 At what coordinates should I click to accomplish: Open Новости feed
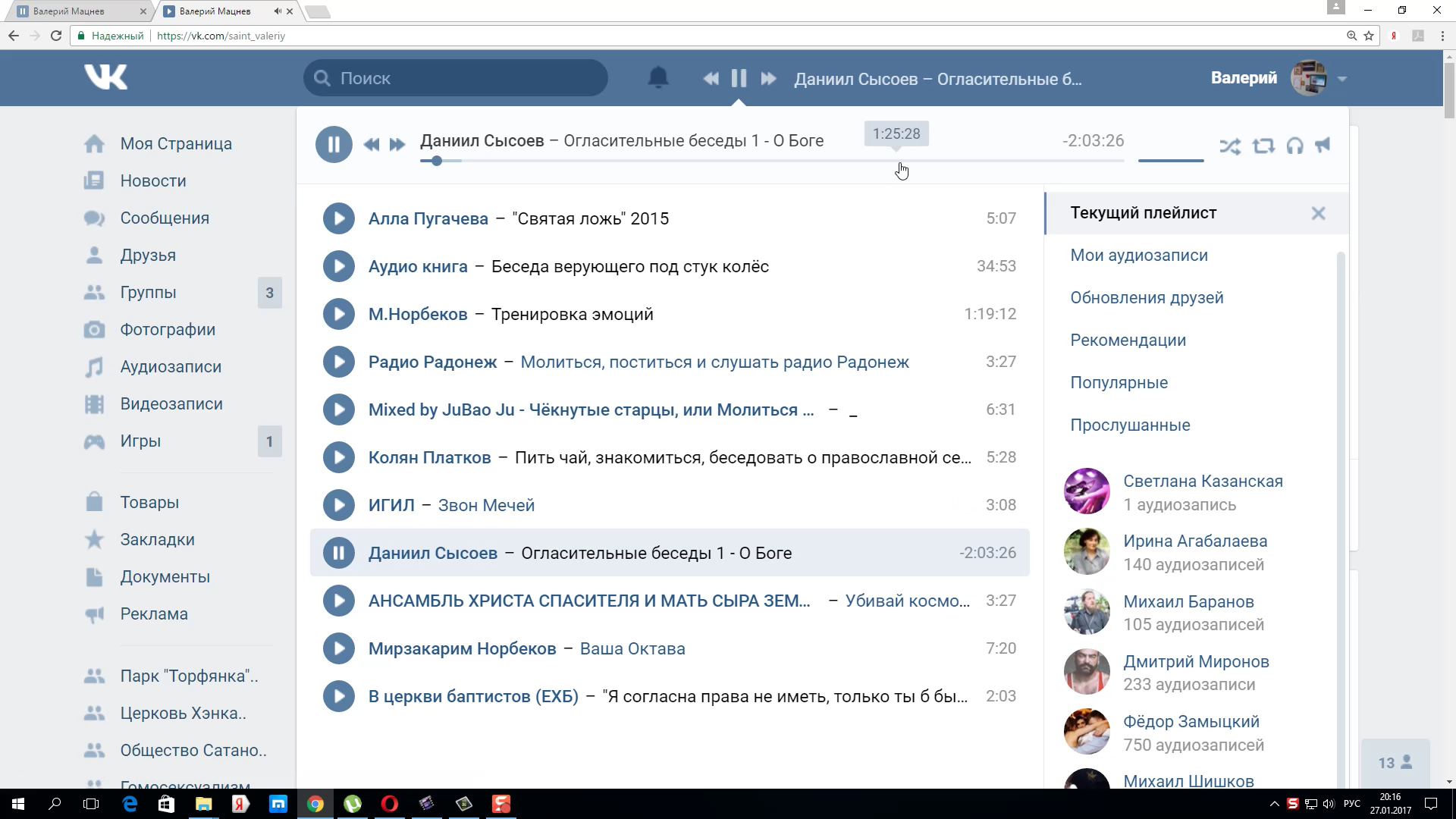[153, 181]
